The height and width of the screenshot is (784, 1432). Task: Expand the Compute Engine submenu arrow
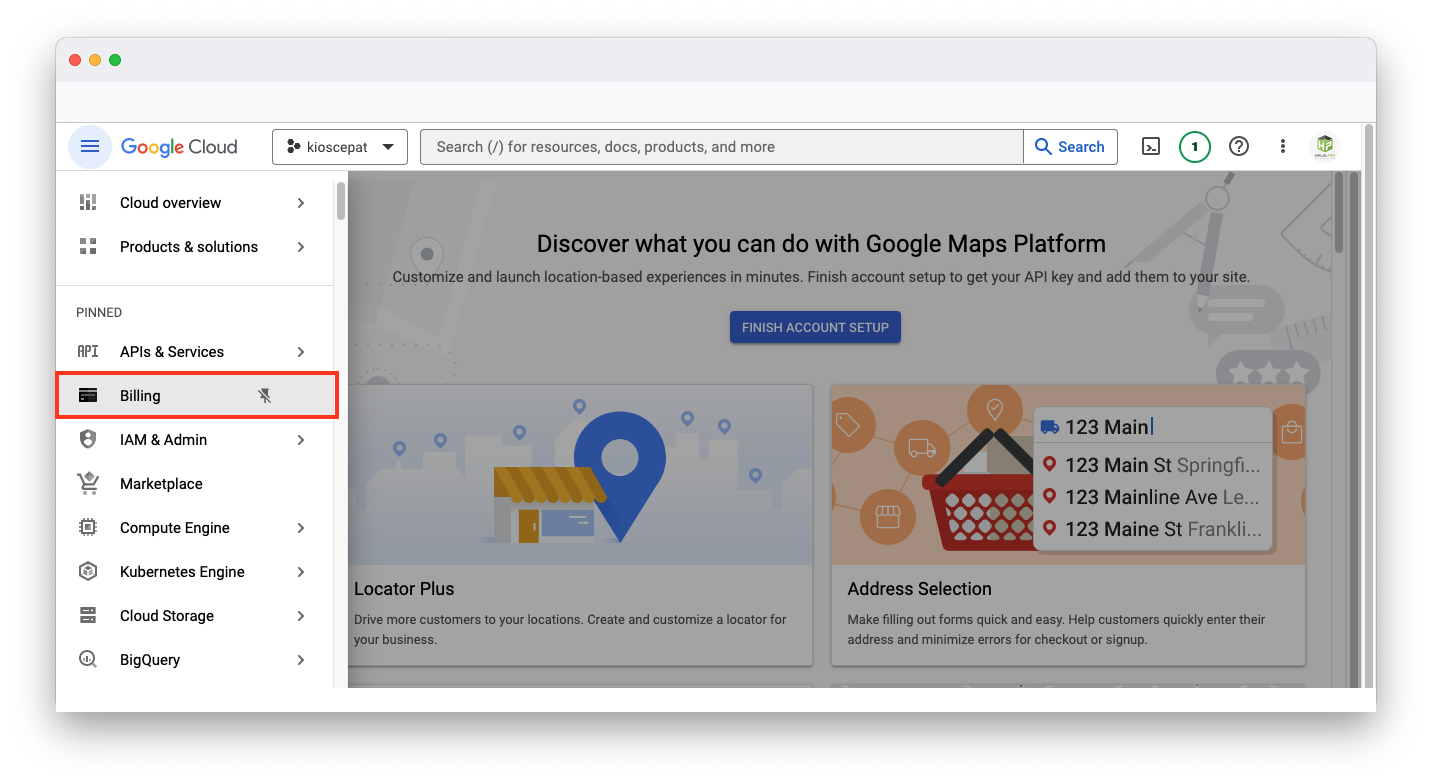301,528
